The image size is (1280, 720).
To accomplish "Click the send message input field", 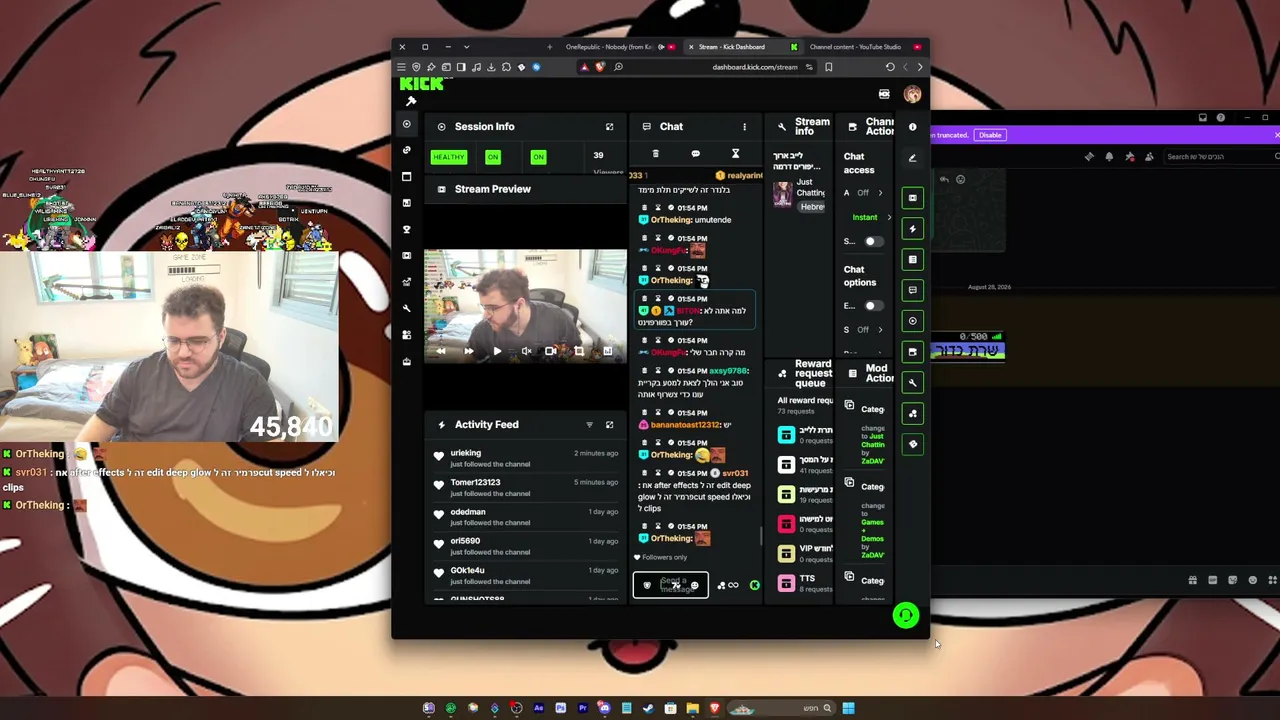I will pos(671,585).
